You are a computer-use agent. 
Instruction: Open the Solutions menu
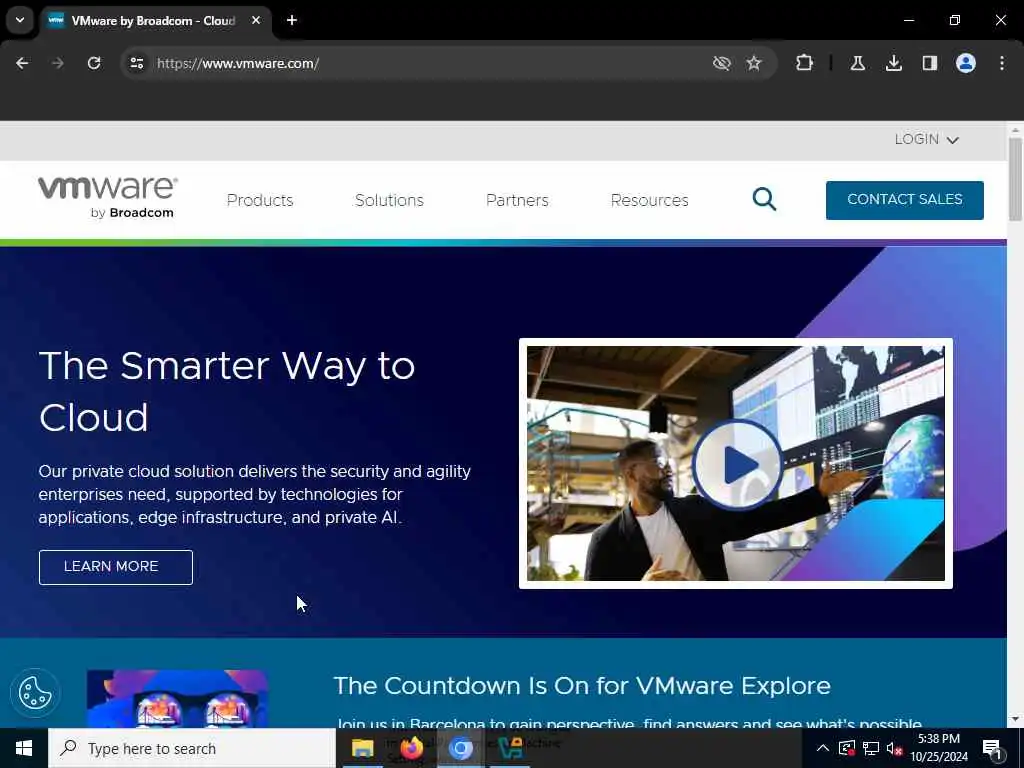(x=389, y=200)
